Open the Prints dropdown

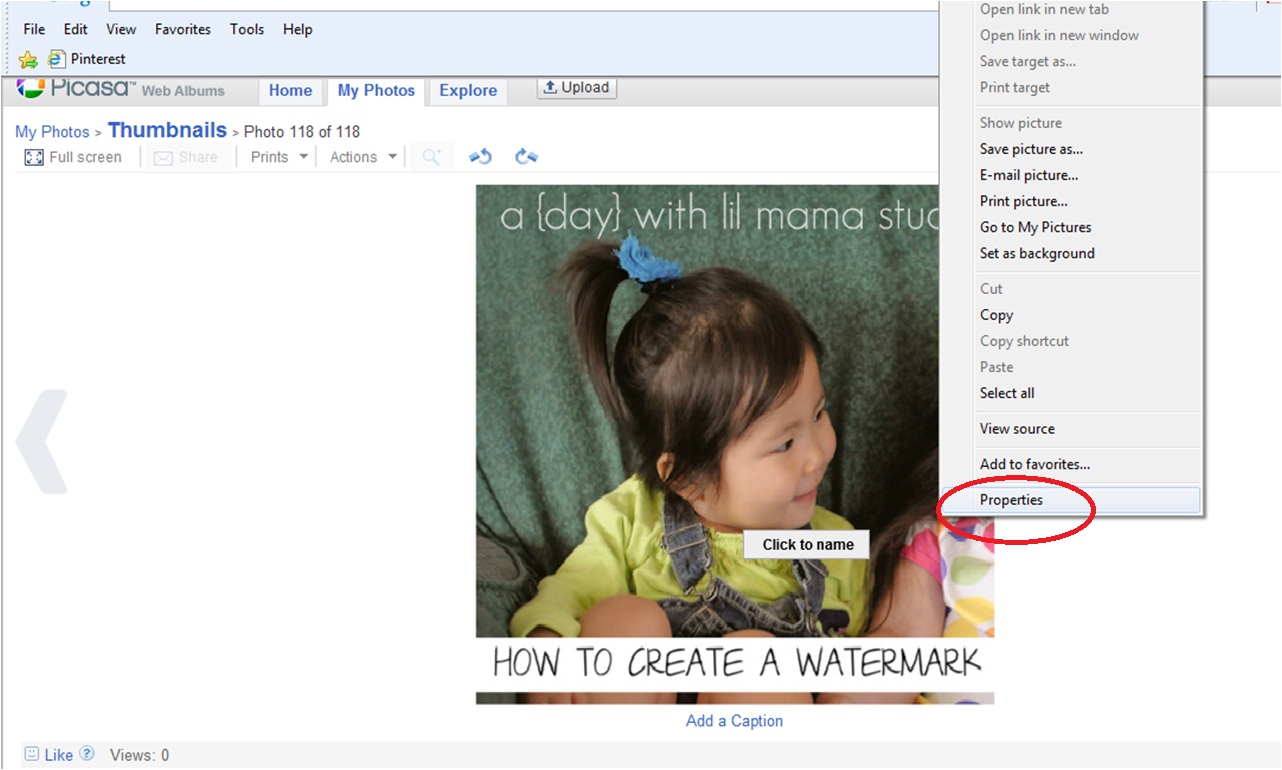tap(277, 156)
